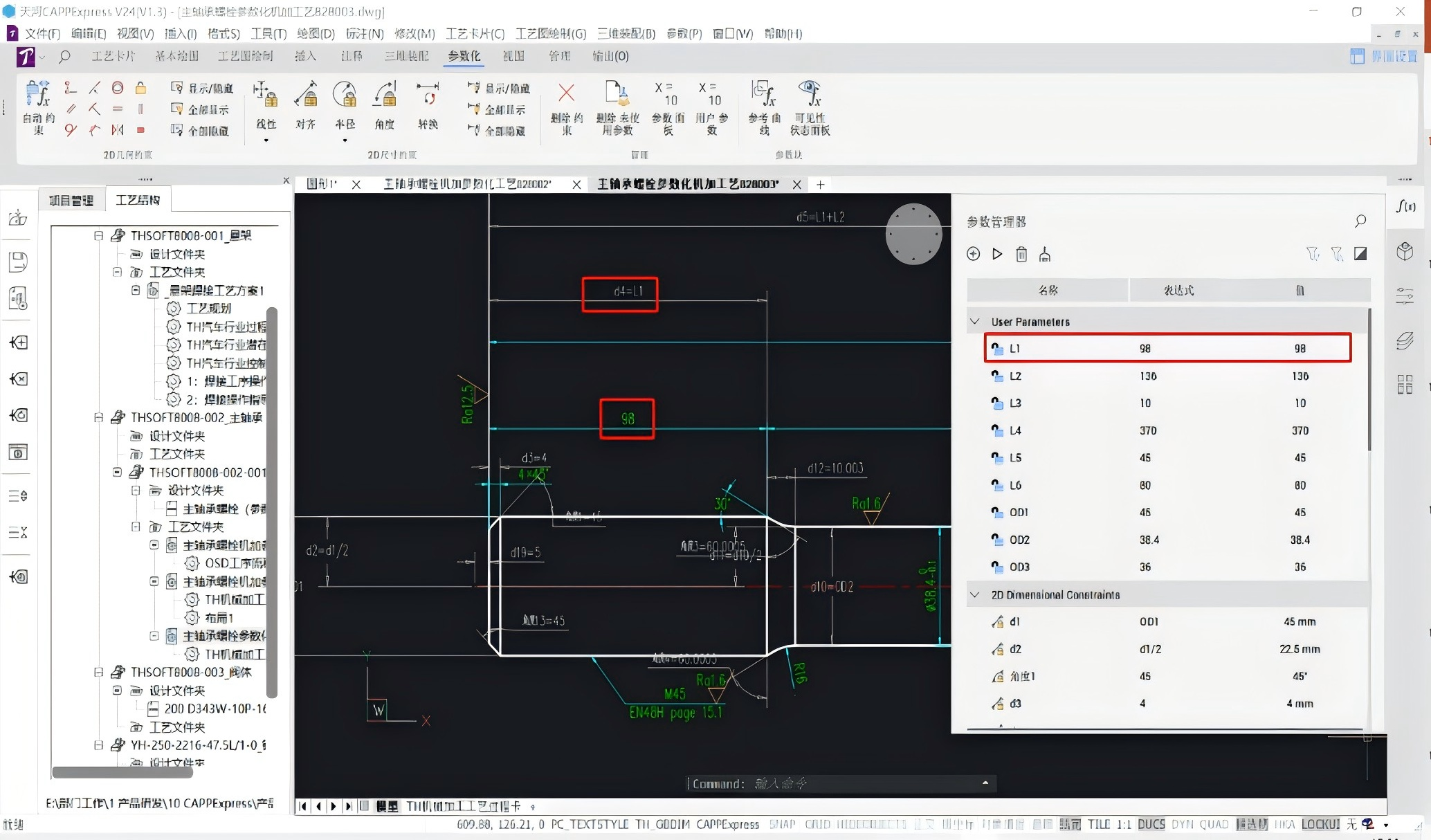This screenshot has width=1431, height=840.
Task: Switch to the 输出(O) ribbon tab
Action: point(610,56)
